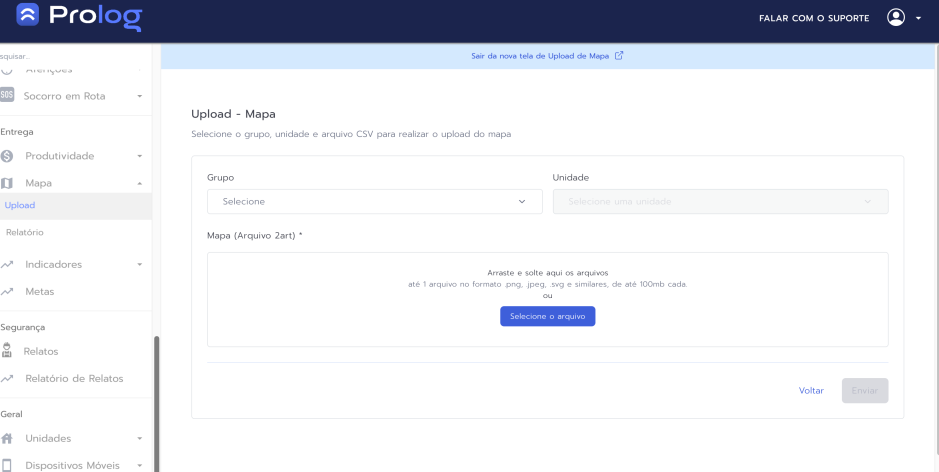The width and height of the screenshot is (939, 472).
Task: Click the Indicadores trend icon
Action: [x=8, y=265]
